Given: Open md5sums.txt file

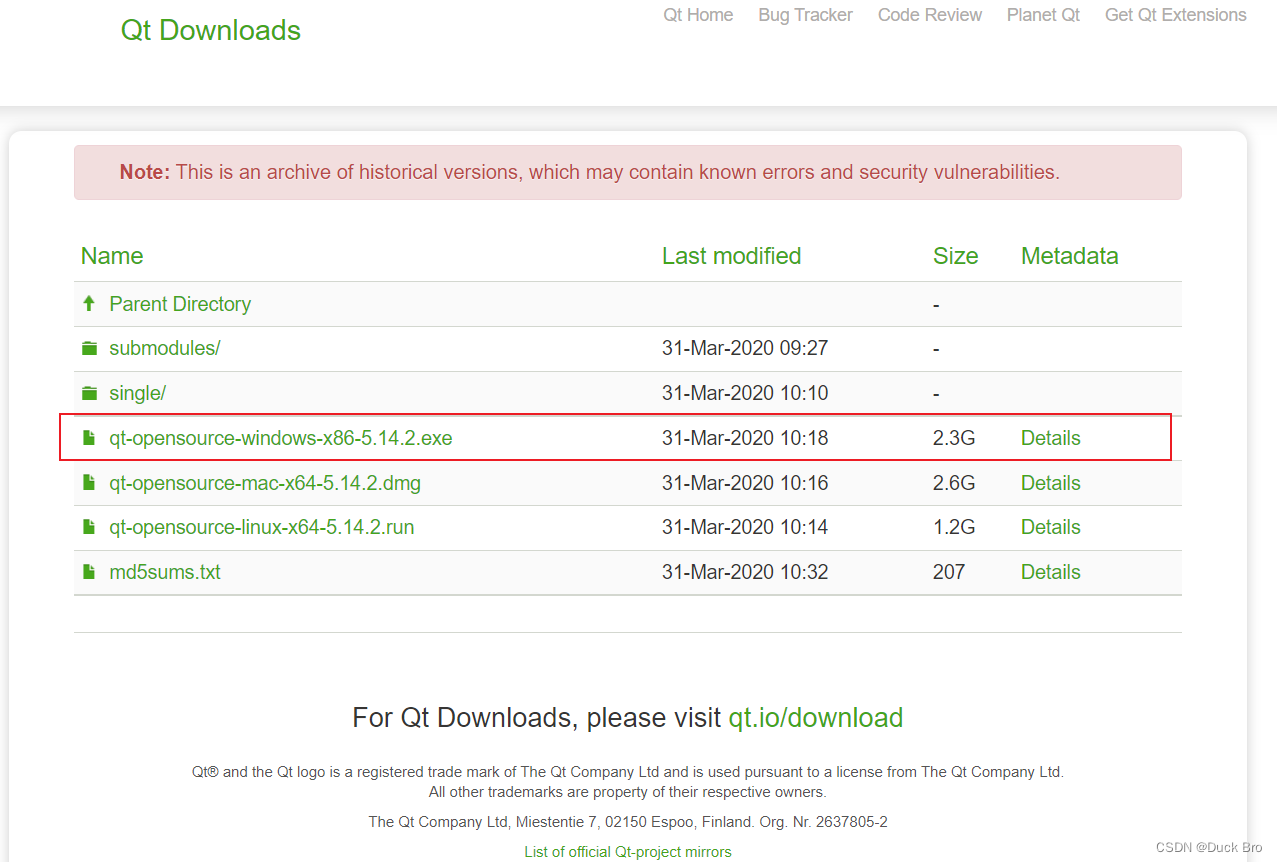Looking at the screenshot, I should [x=165, y=572].
